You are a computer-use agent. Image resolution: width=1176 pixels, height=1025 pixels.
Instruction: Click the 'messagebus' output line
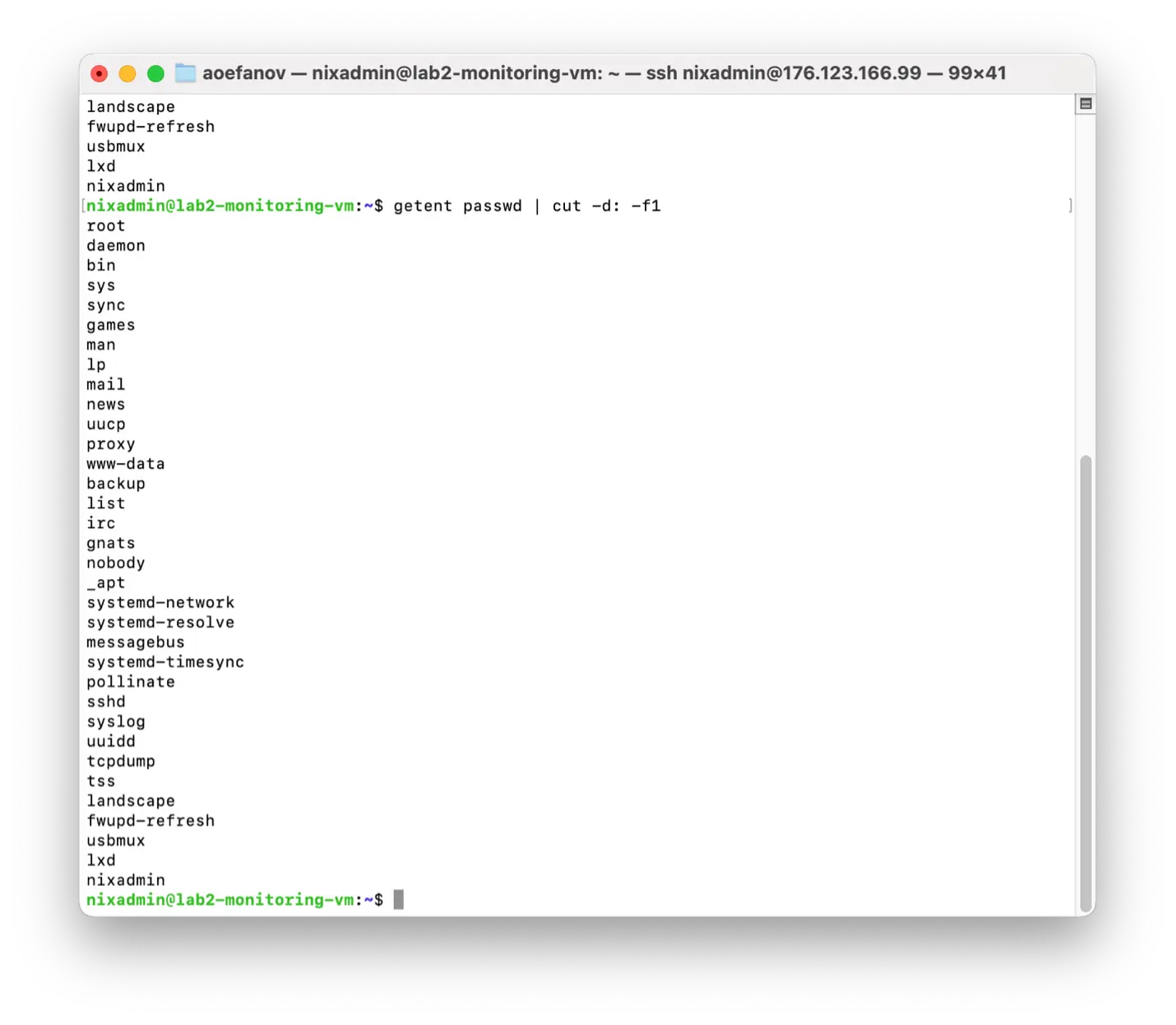(136, 642)
